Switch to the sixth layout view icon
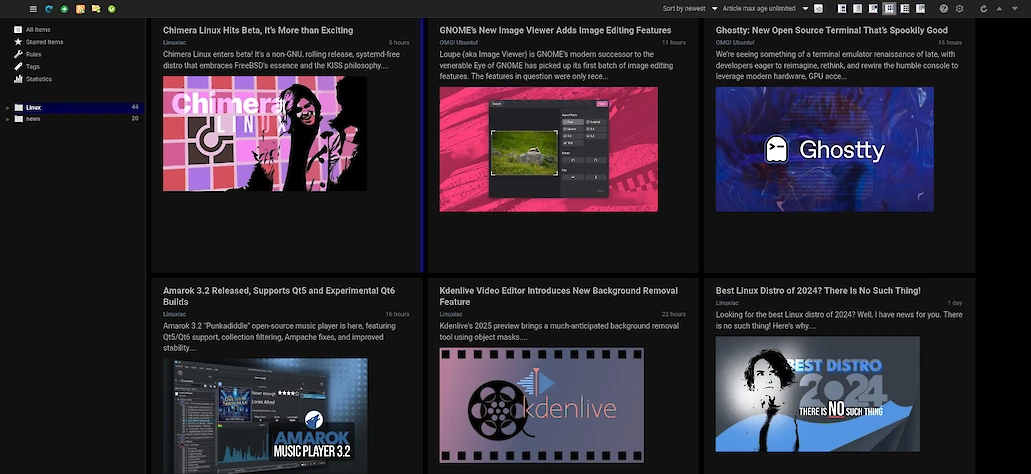 pyautogui.click(x=921, y=9)
